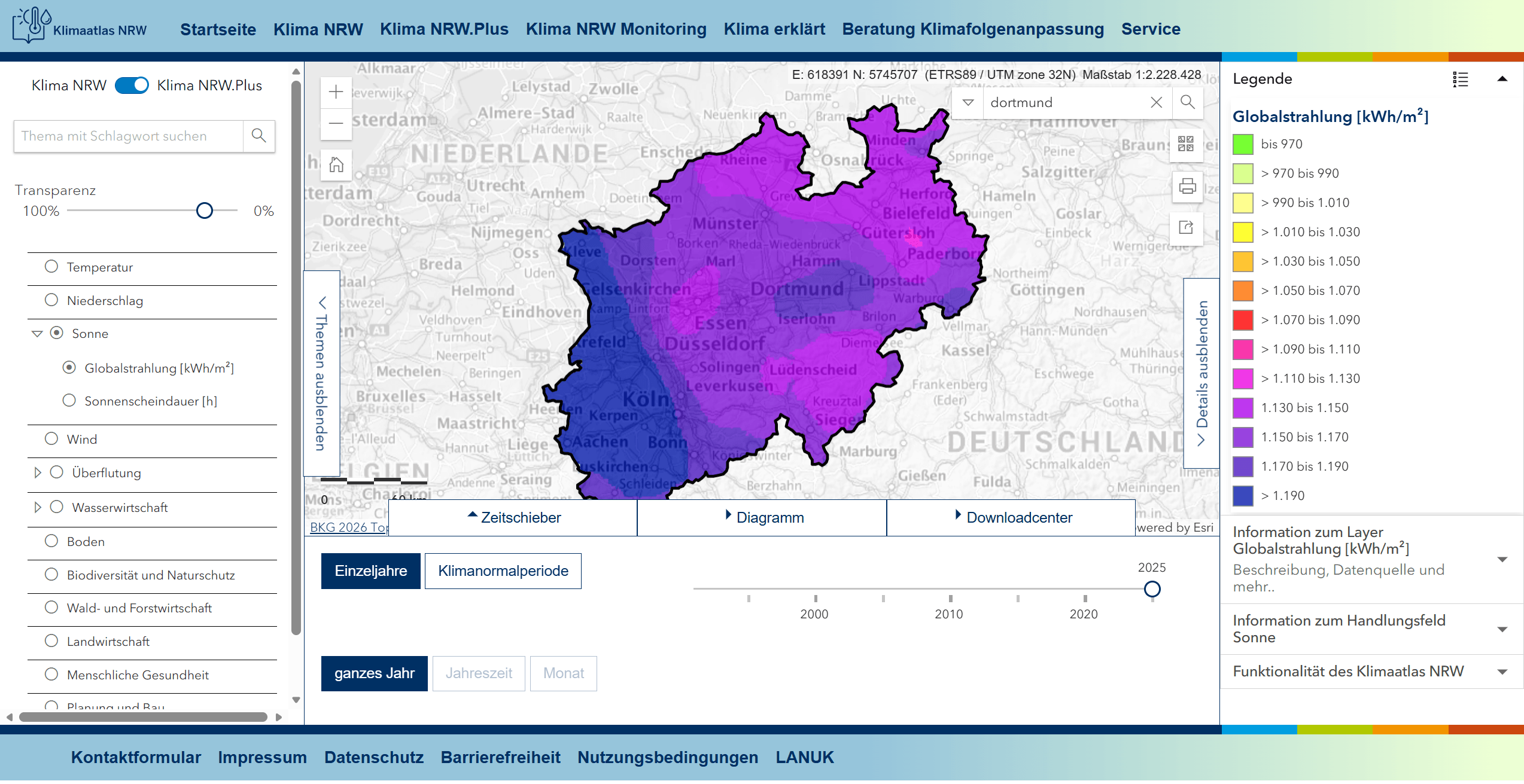The height and width of the screenshot is (784, 1524).
Task: Select the Temperatur radio button
Action: coord(51,267)
